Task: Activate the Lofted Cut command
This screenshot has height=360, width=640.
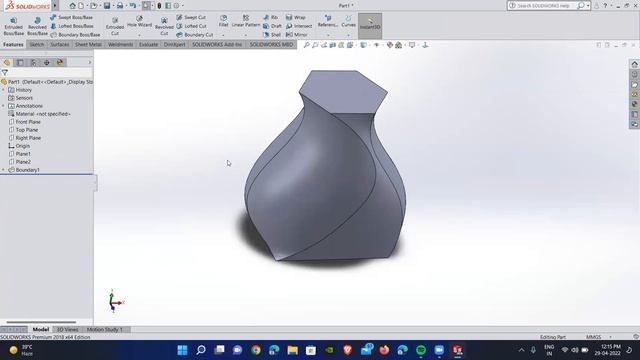Action: (x=191, y=26)
